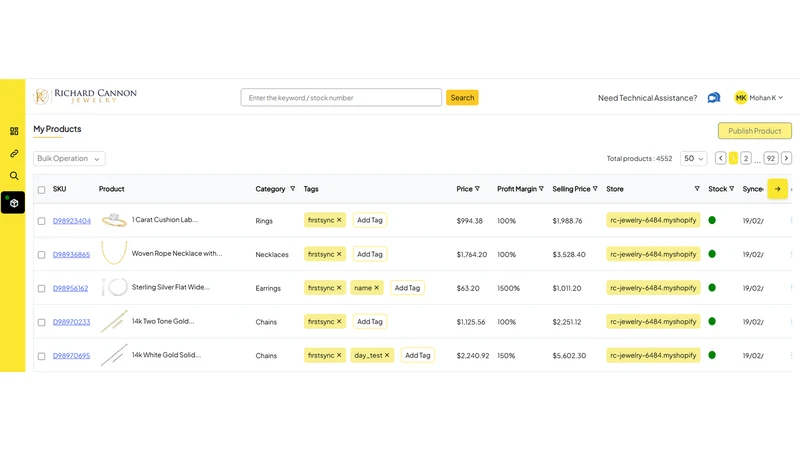Open the search icon in sidebar

coord(14,176)
